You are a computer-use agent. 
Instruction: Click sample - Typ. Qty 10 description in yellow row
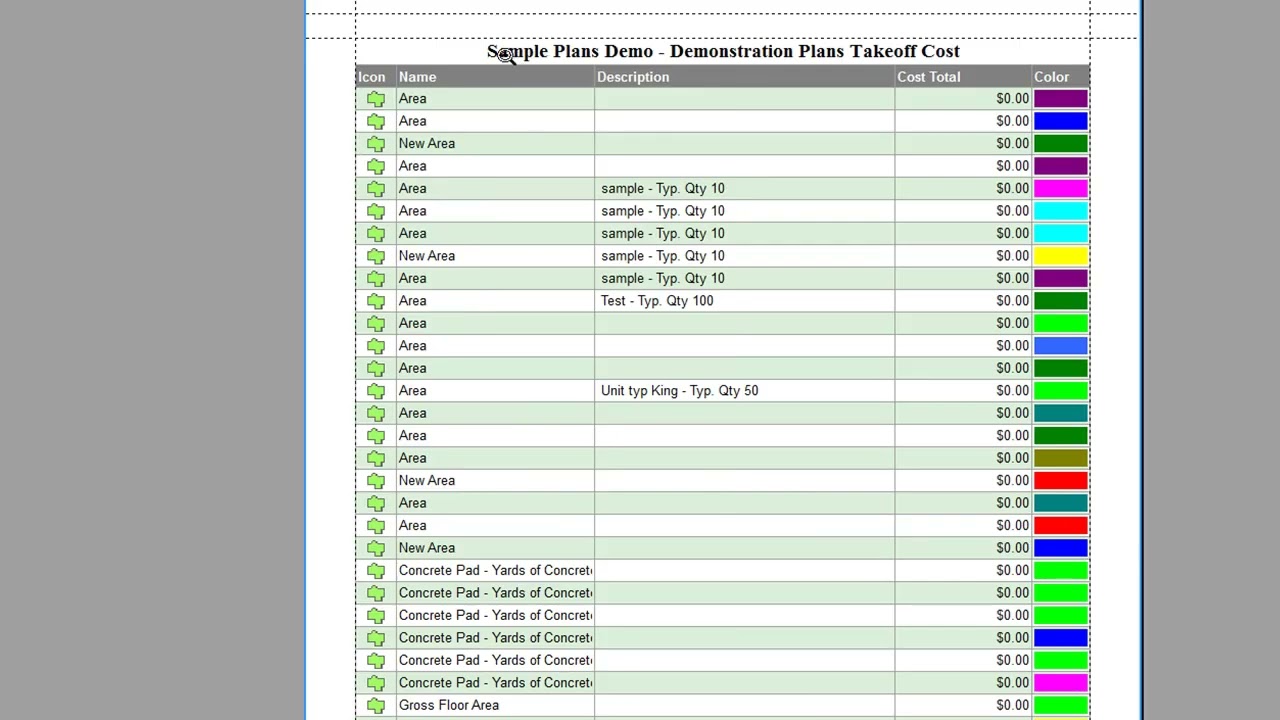pos(663,256)
